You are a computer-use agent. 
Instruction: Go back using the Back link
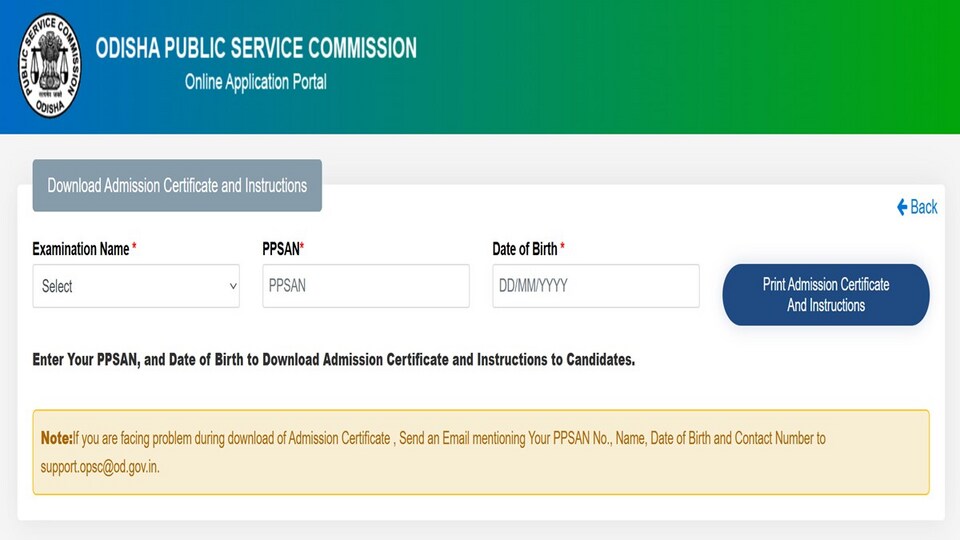[x=917, y=207]
